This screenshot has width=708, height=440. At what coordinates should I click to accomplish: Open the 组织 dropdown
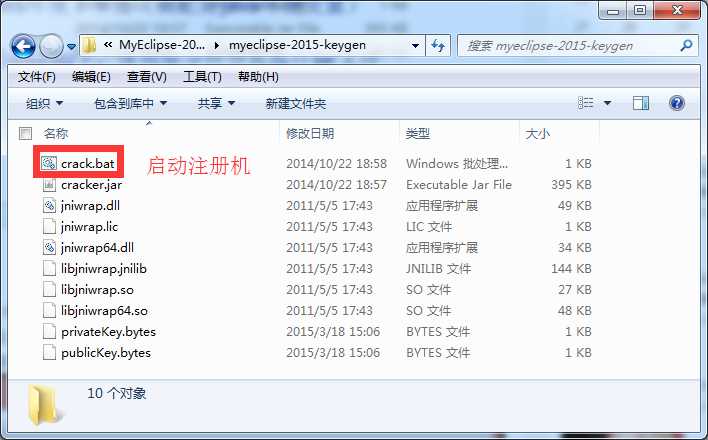tap(44, 104)
